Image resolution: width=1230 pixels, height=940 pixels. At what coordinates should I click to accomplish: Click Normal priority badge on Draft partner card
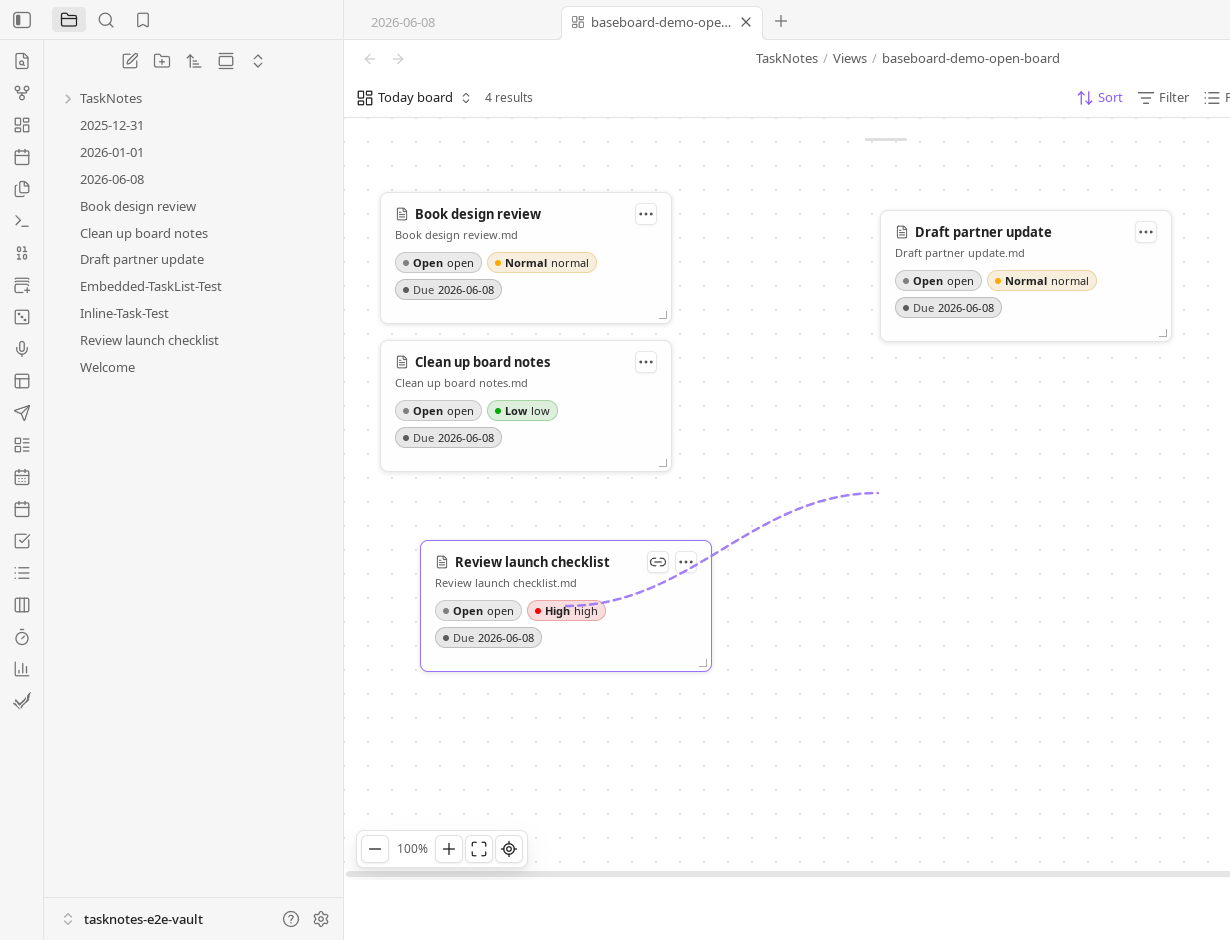1042,281
